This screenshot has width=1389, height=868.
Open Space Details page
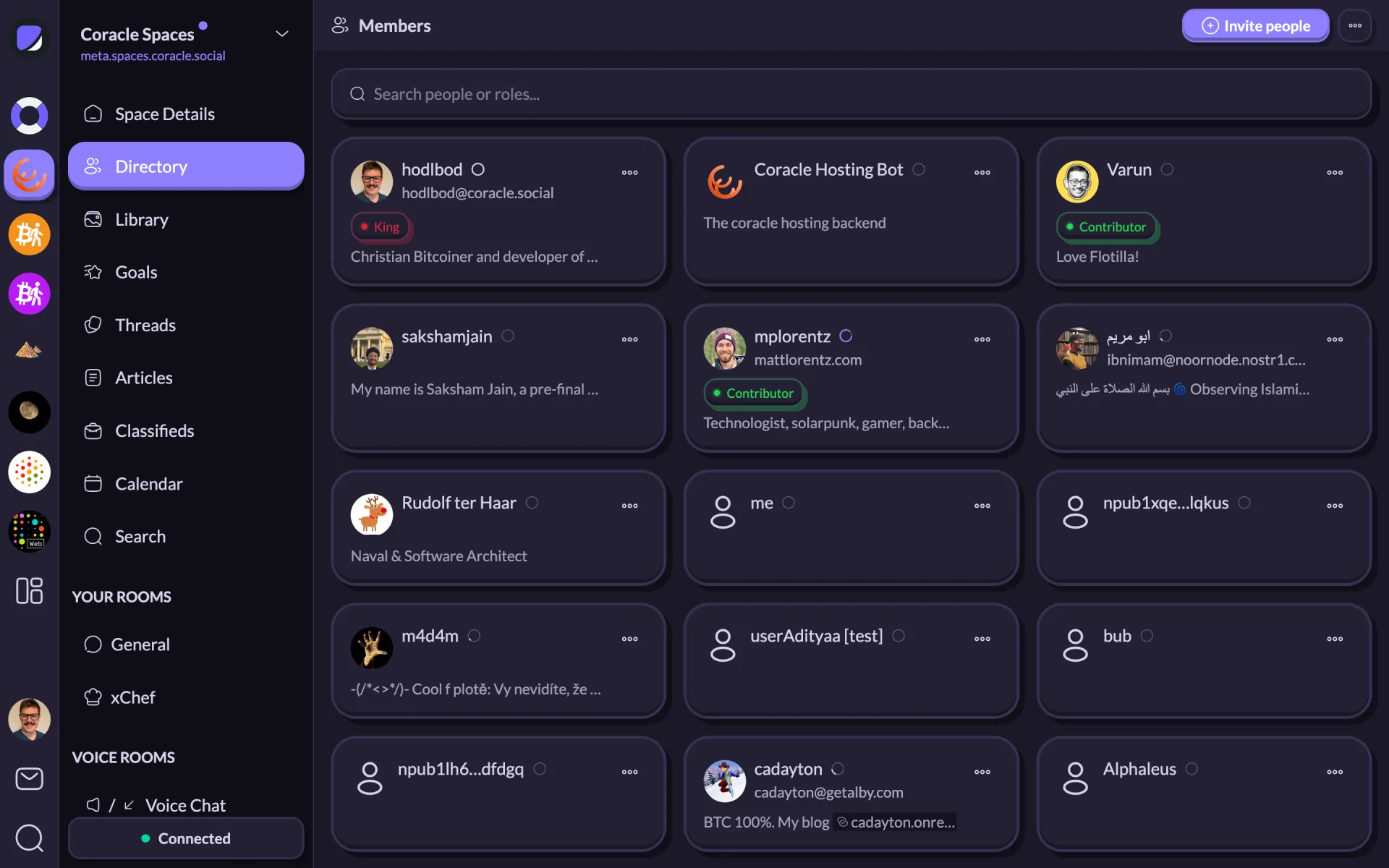pyautogui.click(x=186, y=114)
